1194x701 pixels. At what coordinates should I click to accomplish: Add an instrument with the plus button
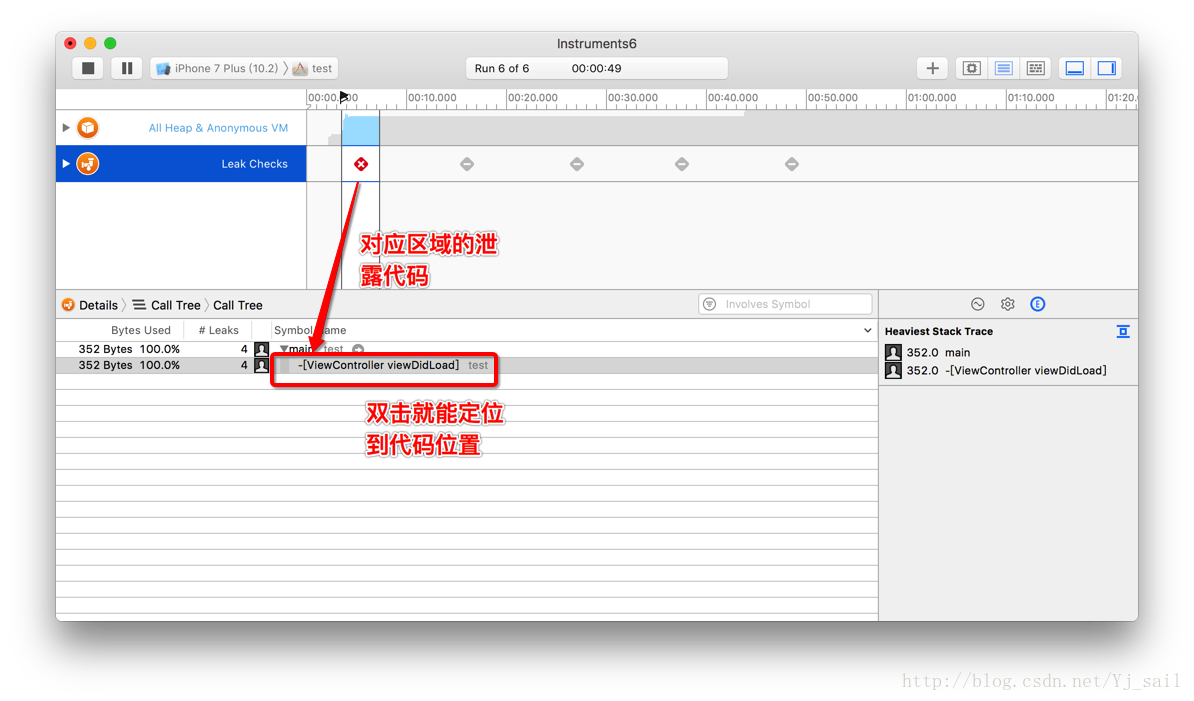coord(932,68)
